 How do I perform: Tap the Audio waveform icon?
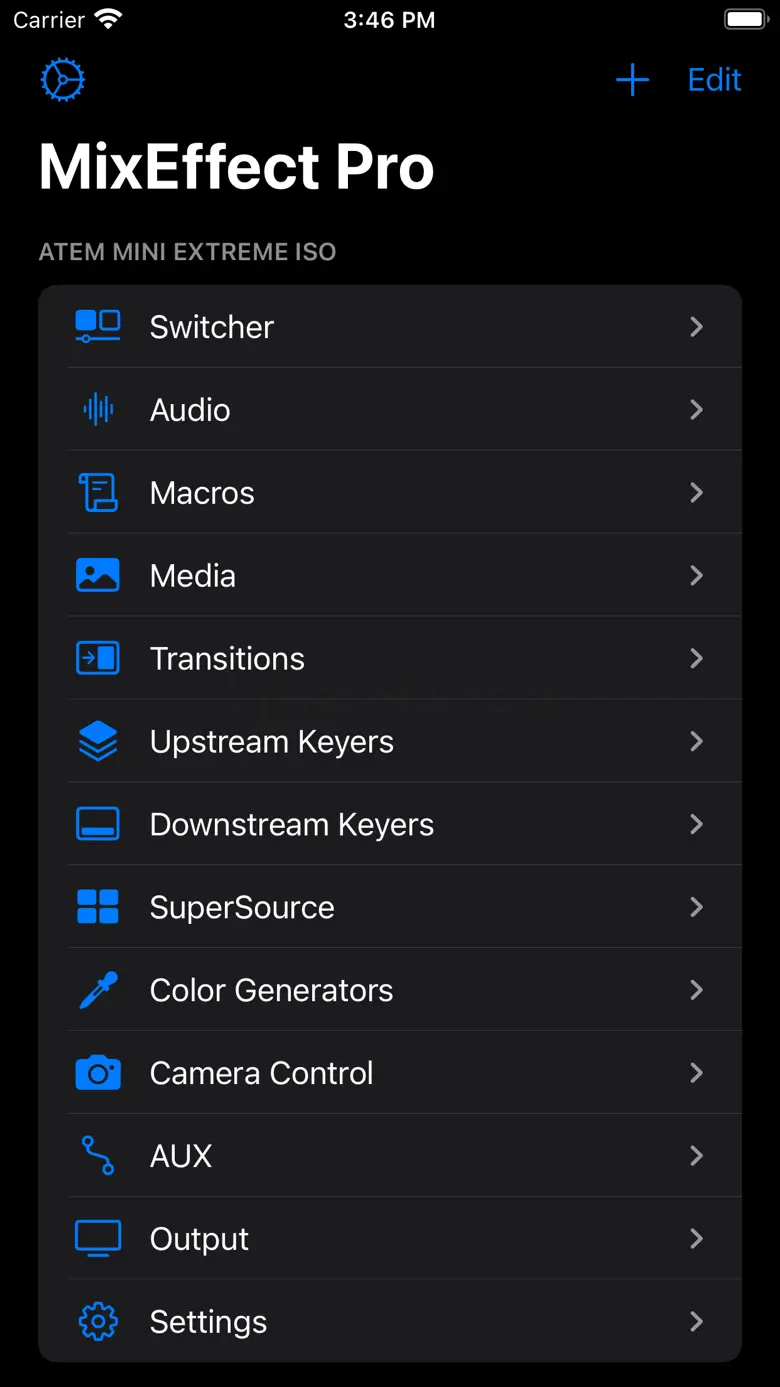coord(98,410)
